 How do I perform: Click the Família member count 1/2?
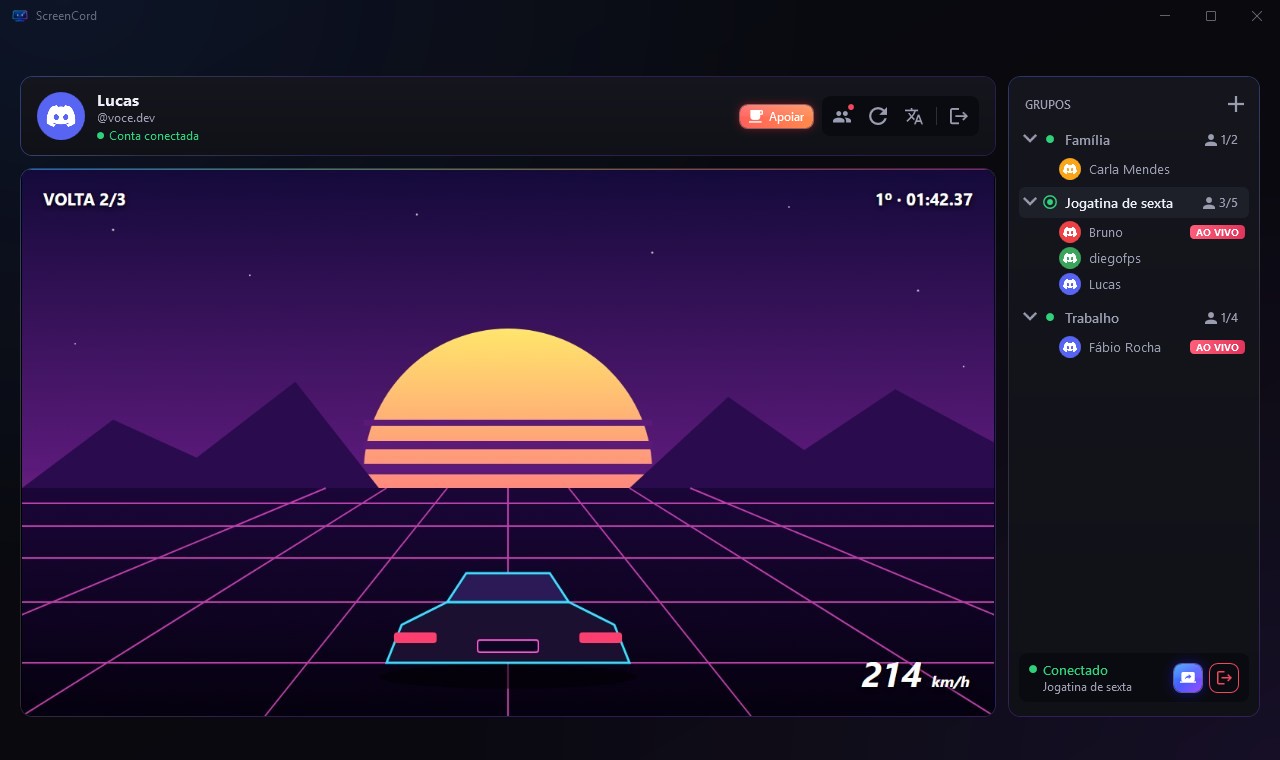[x=1221, y=140]
